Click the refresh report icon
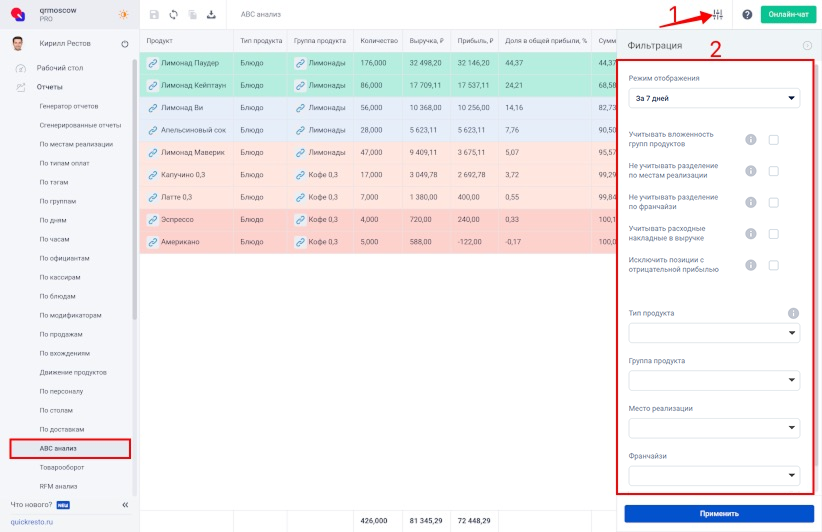822x532 pixels. coord(173,15)
